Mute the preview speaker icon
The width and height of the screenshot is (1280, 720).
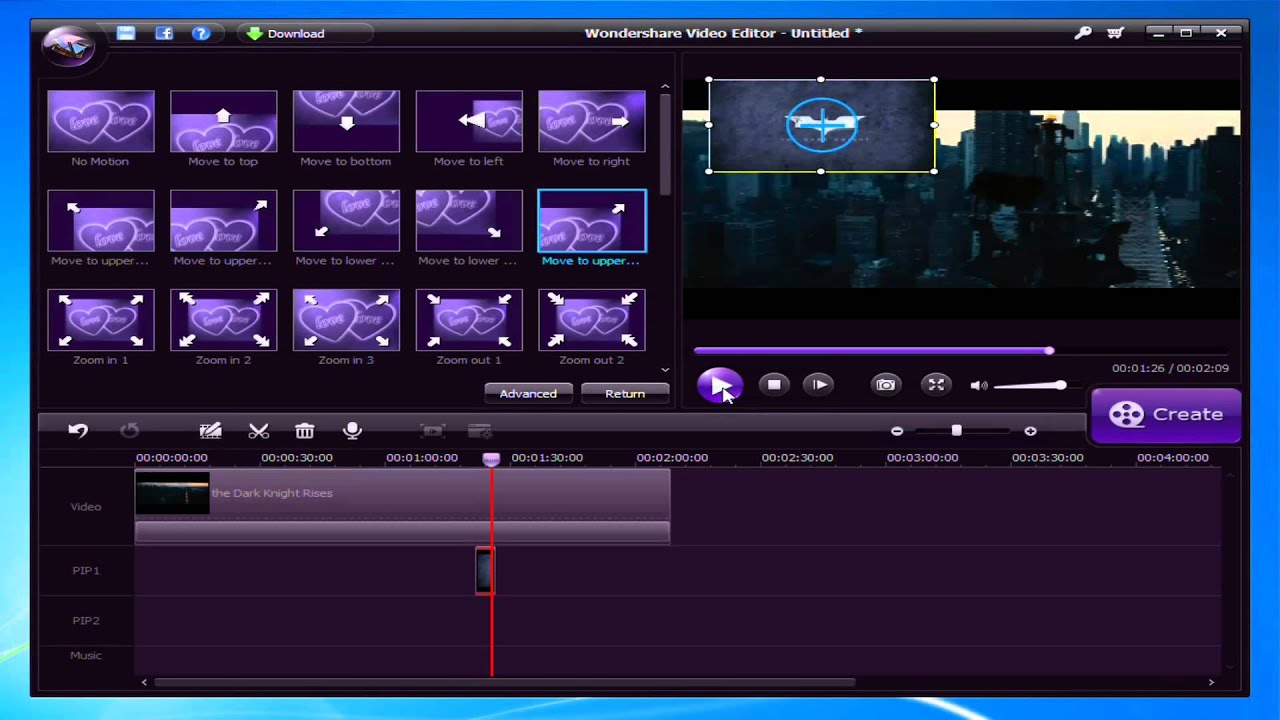click(x=979, y=385)
